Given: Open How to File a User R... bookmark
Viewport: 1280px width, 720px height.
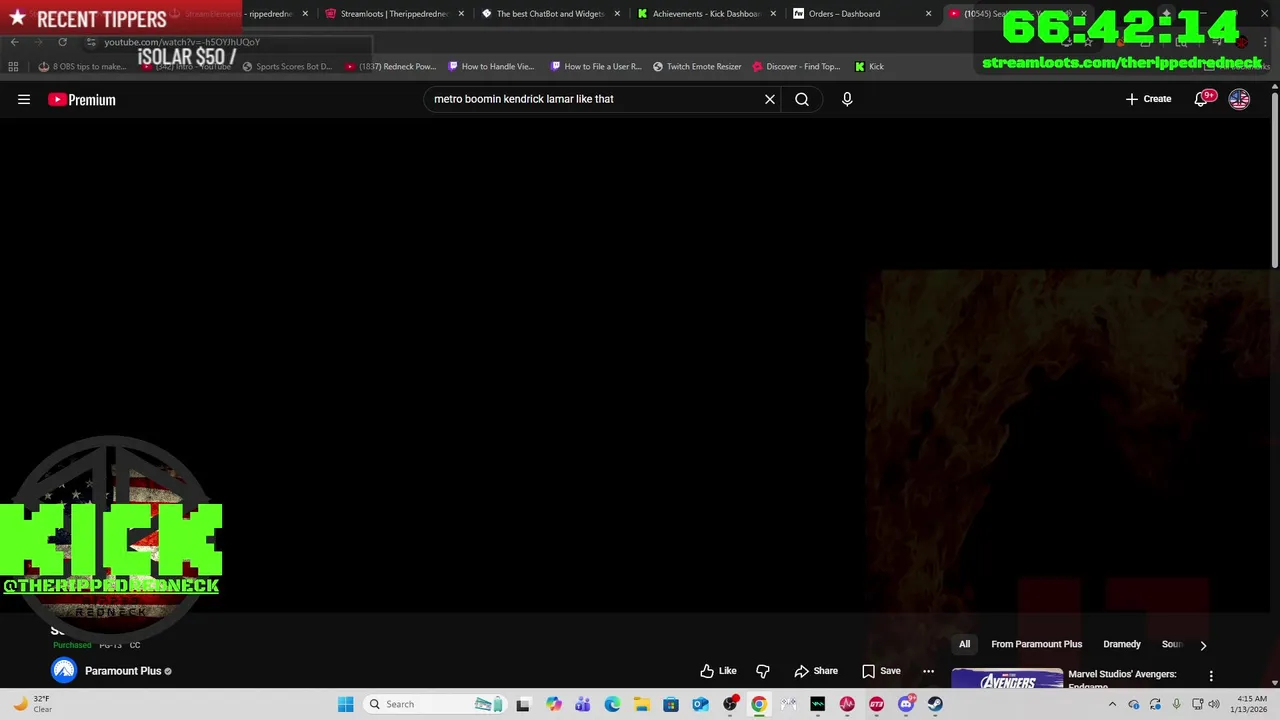Looking at the screenshot, I should click(x=596, y=67).
